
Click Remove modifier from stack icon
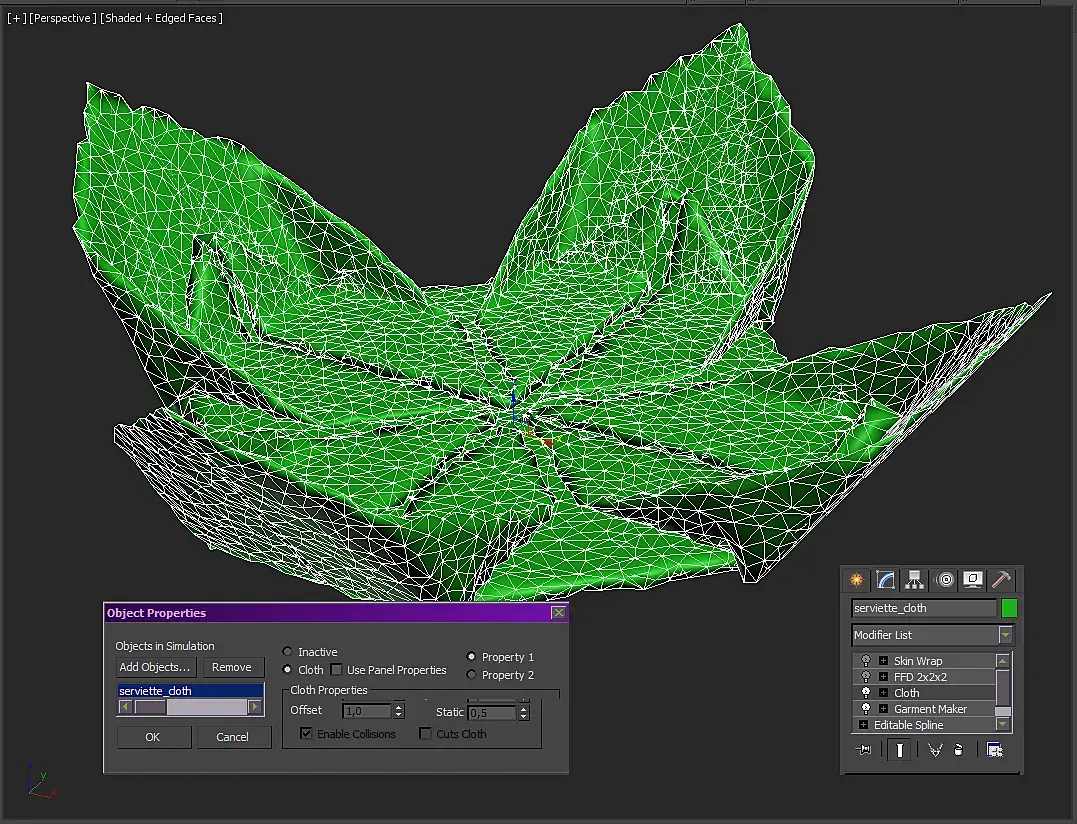[958, 750]
